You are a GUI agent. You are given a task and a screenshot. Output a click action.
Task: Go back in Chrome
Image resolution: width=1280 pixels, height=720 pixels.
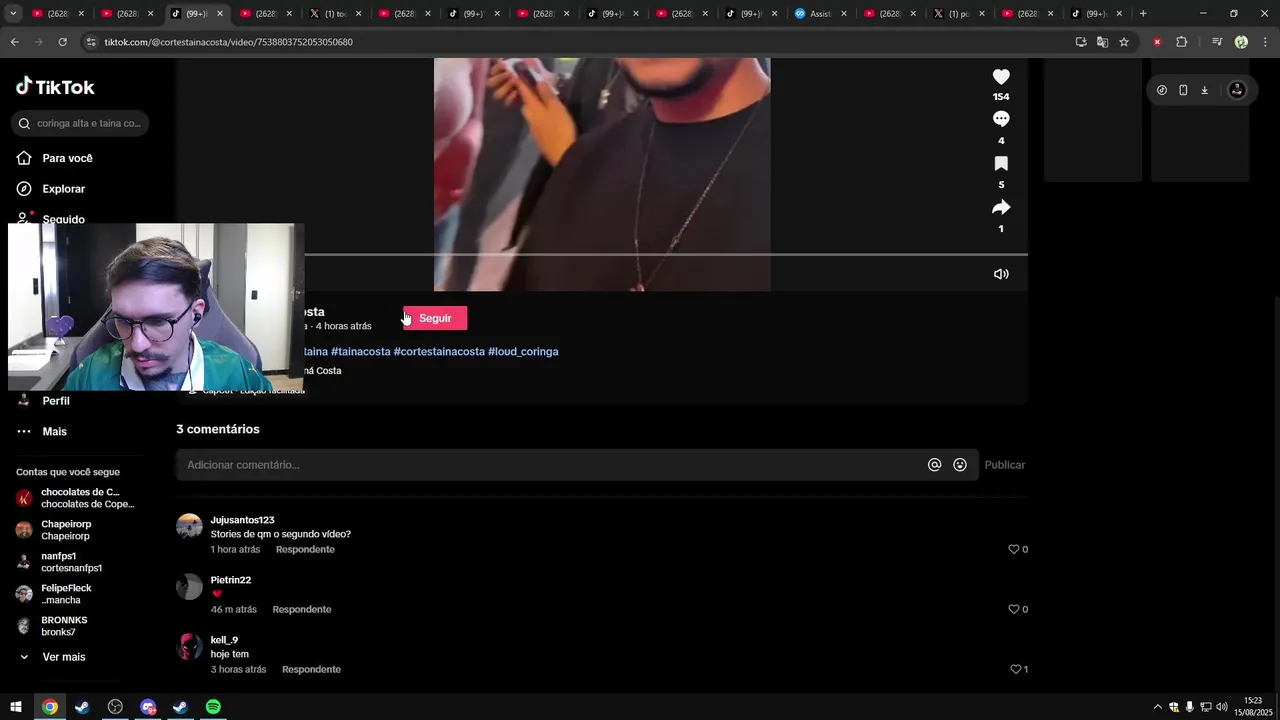coord(14,42)
